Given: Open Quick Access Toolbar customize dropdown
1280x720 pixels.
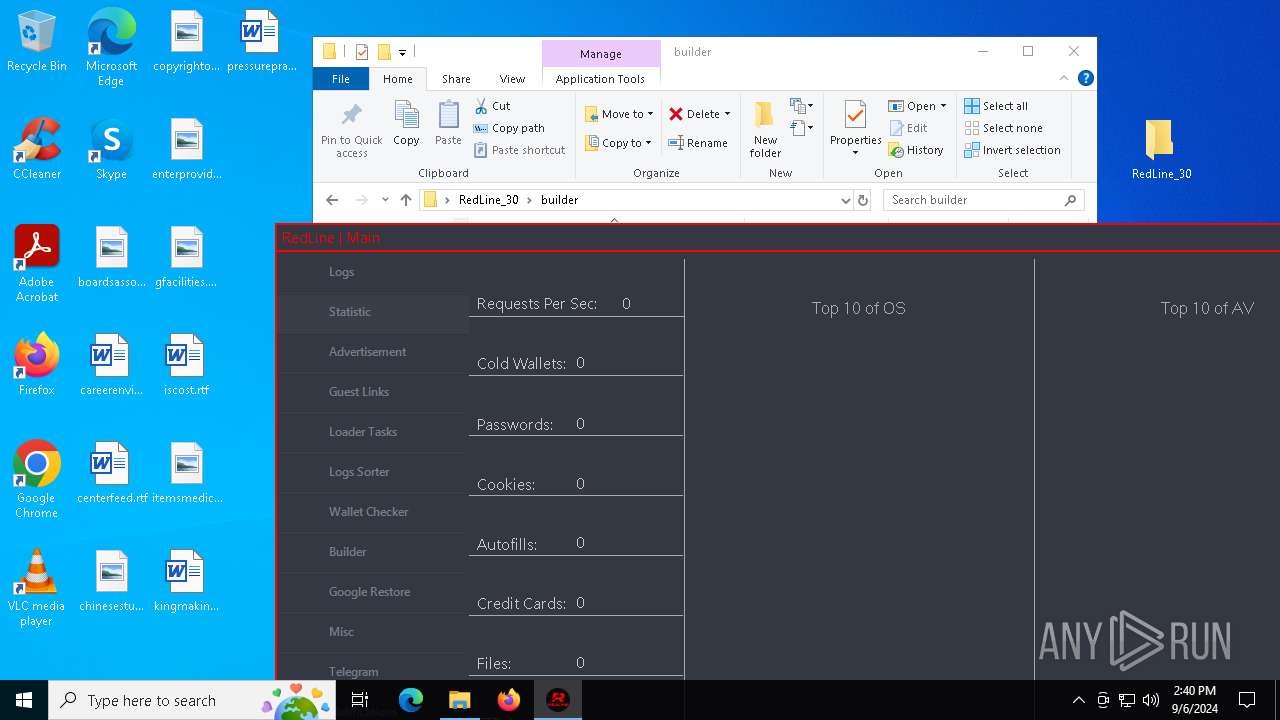Looking at the screenshot, I should 402,52.
